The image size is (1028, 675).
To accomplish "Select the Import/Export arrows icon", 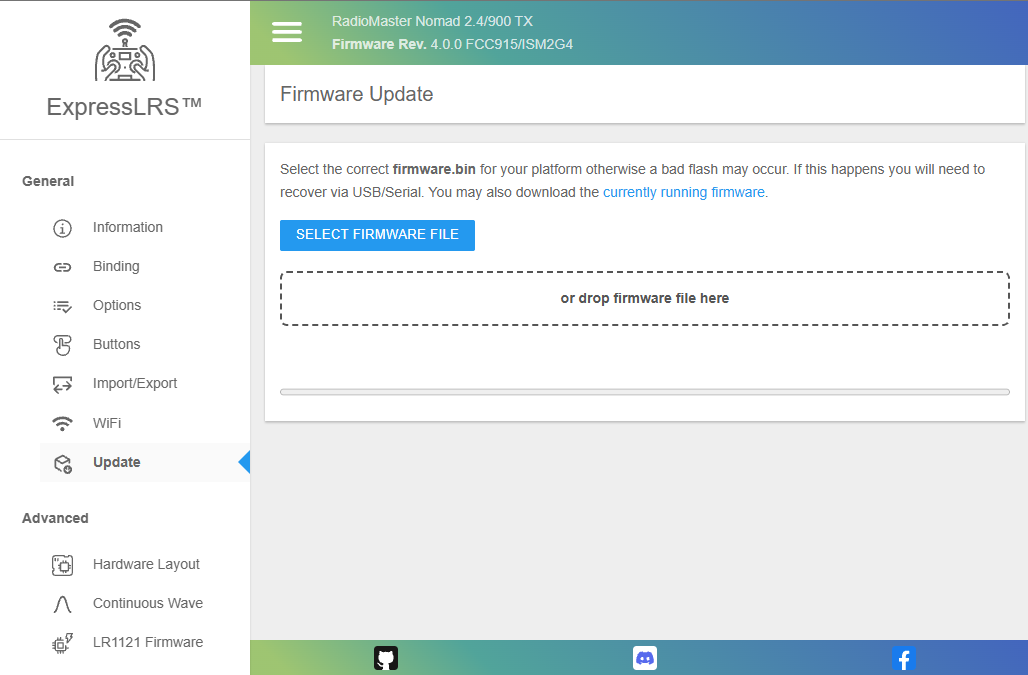I will tap(62, 384).
